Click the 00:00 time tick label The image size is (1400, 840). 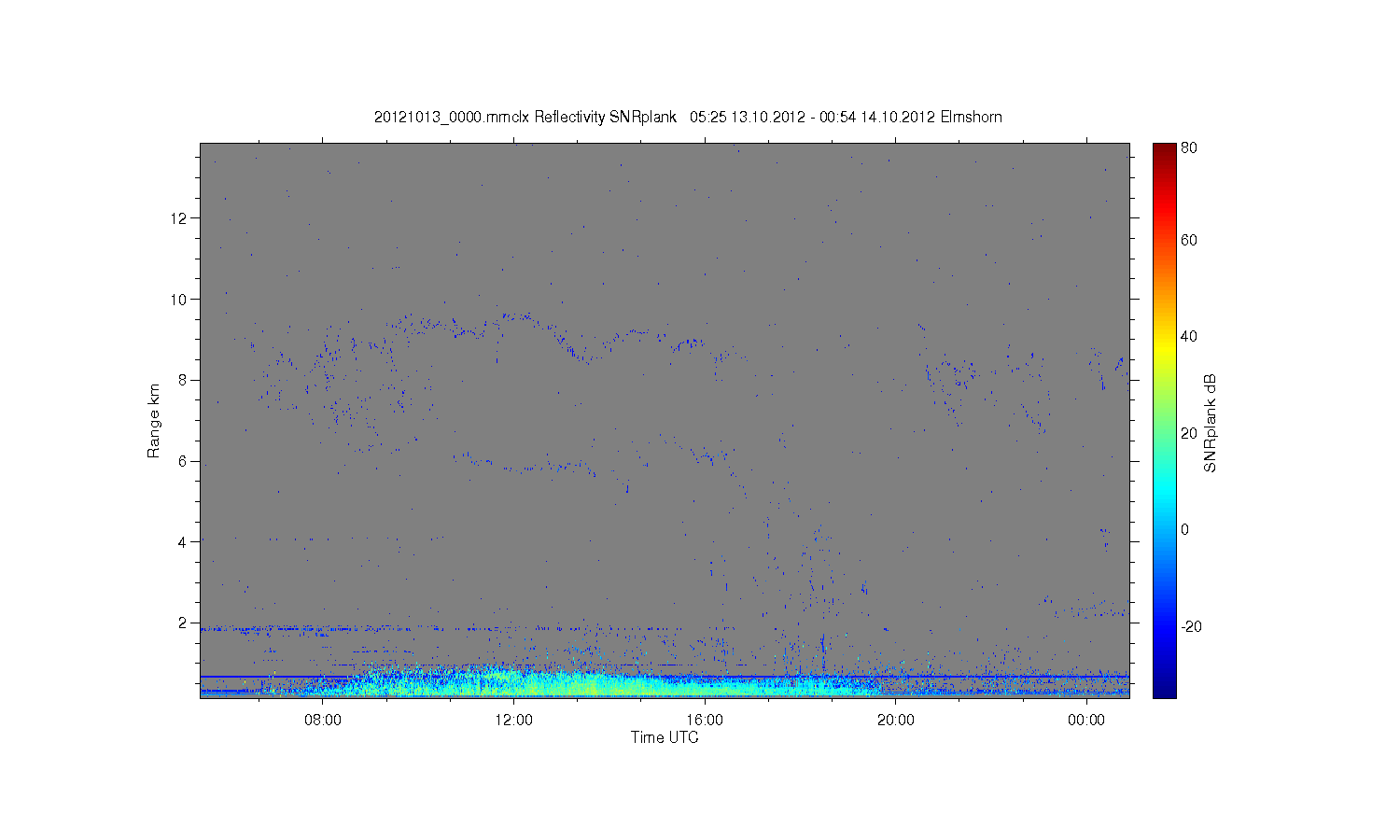(1086, 721)
